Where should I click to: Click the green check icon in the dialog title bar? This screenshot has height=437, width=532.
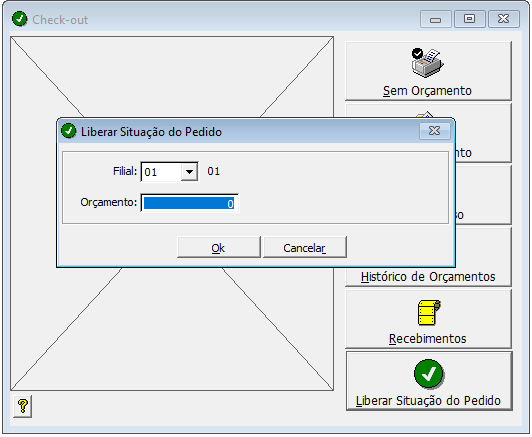coord(69,131)
